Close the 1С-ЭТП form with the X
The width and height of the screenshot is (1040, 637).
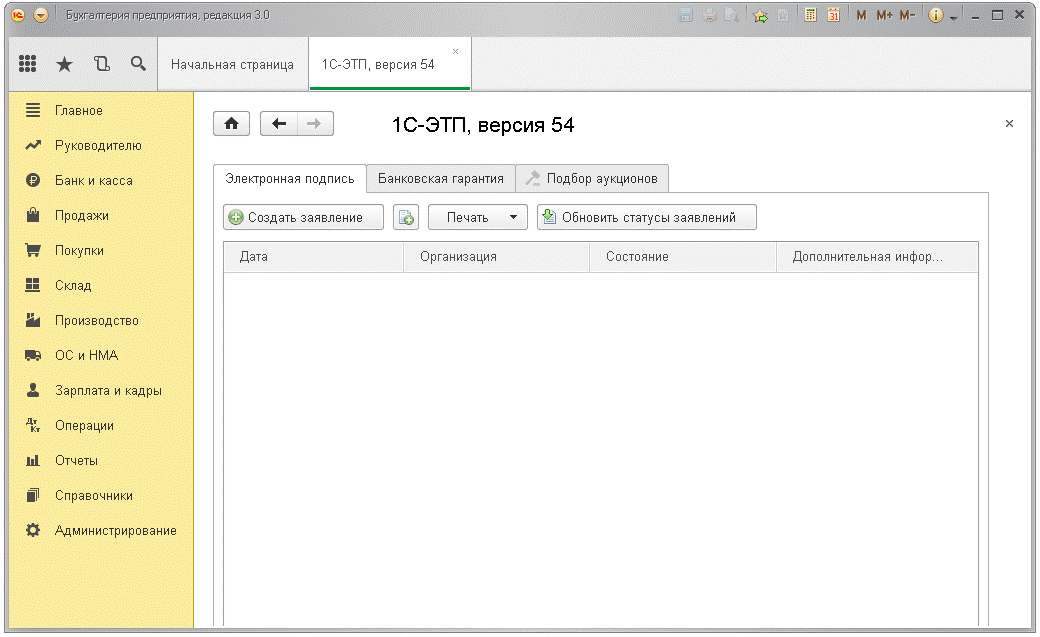tap(1009, 123)
